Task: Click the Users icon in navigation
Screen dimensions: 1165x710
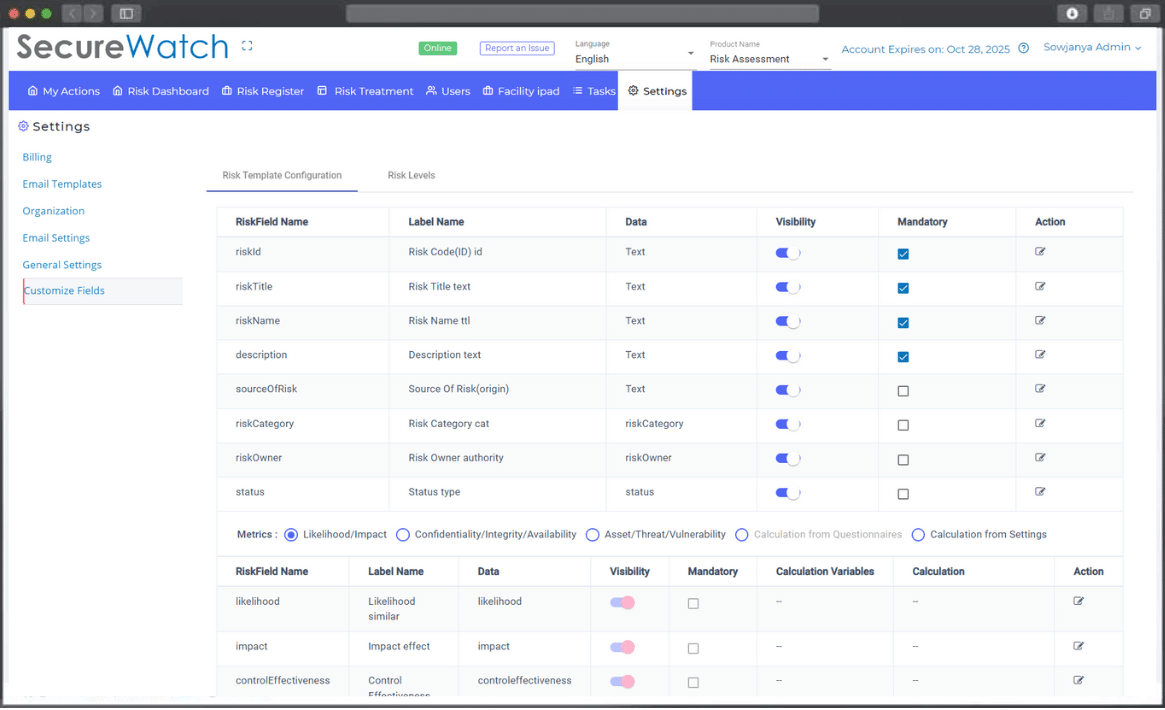Action: (x=429, y=91)
